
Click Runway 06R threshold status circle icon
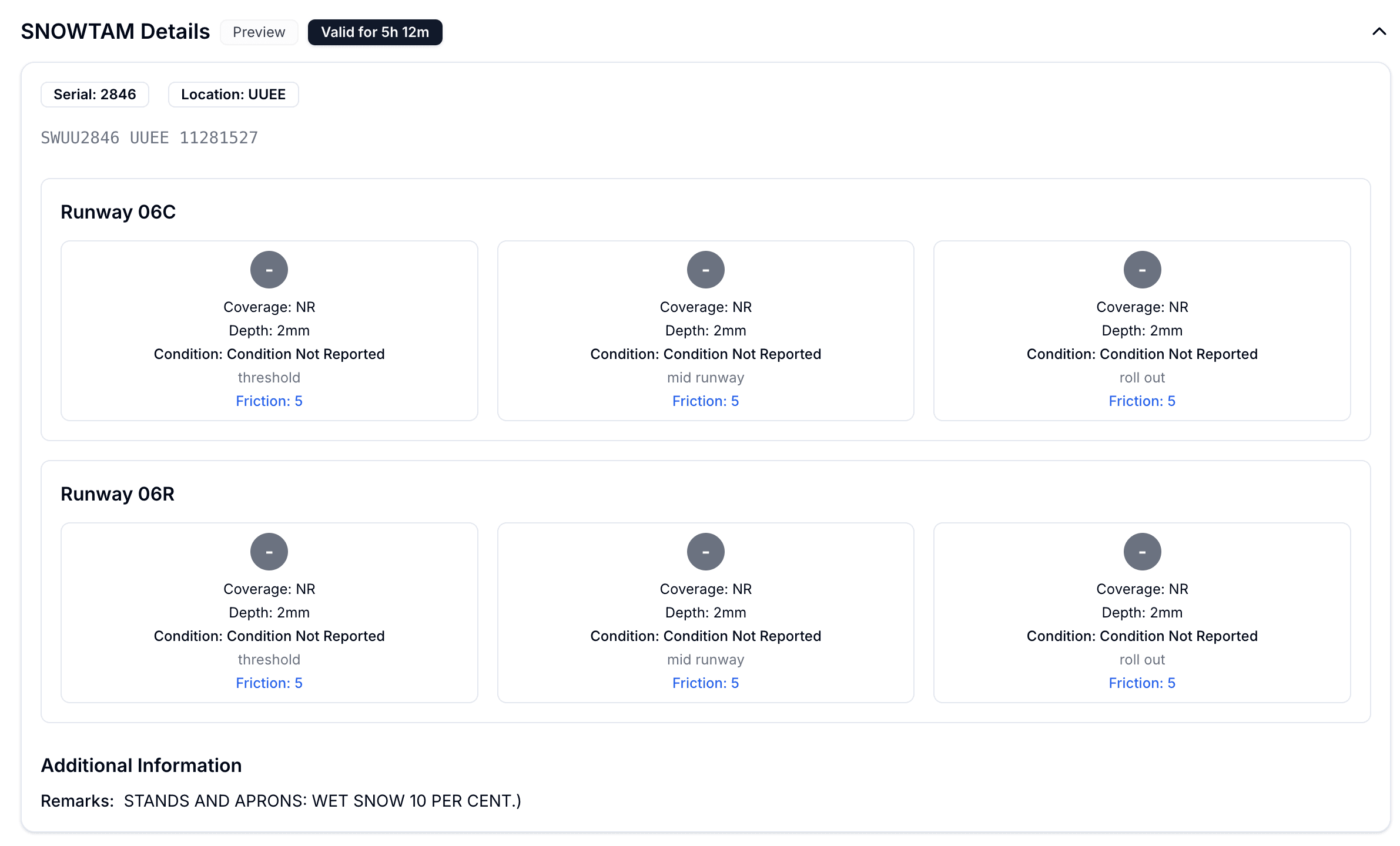point(269,552)
